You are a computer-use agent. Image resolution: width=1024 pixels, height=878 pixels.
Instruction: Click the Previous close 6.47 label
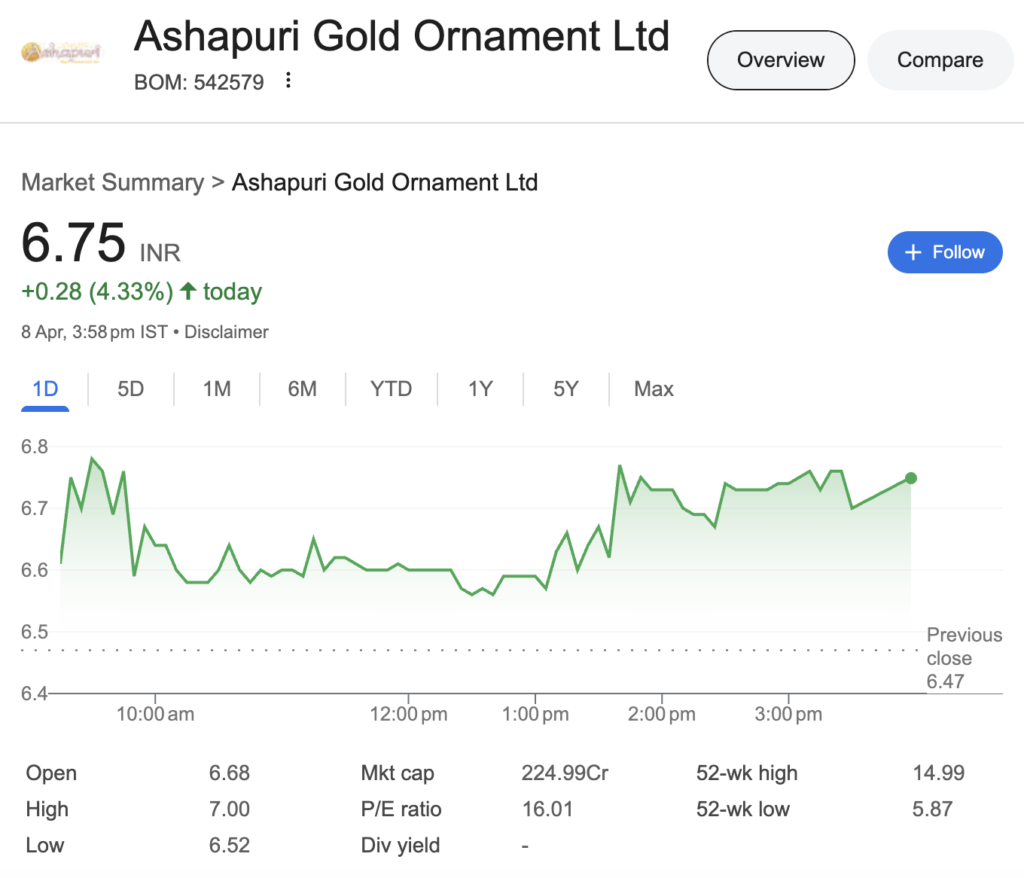coord(964,658)
